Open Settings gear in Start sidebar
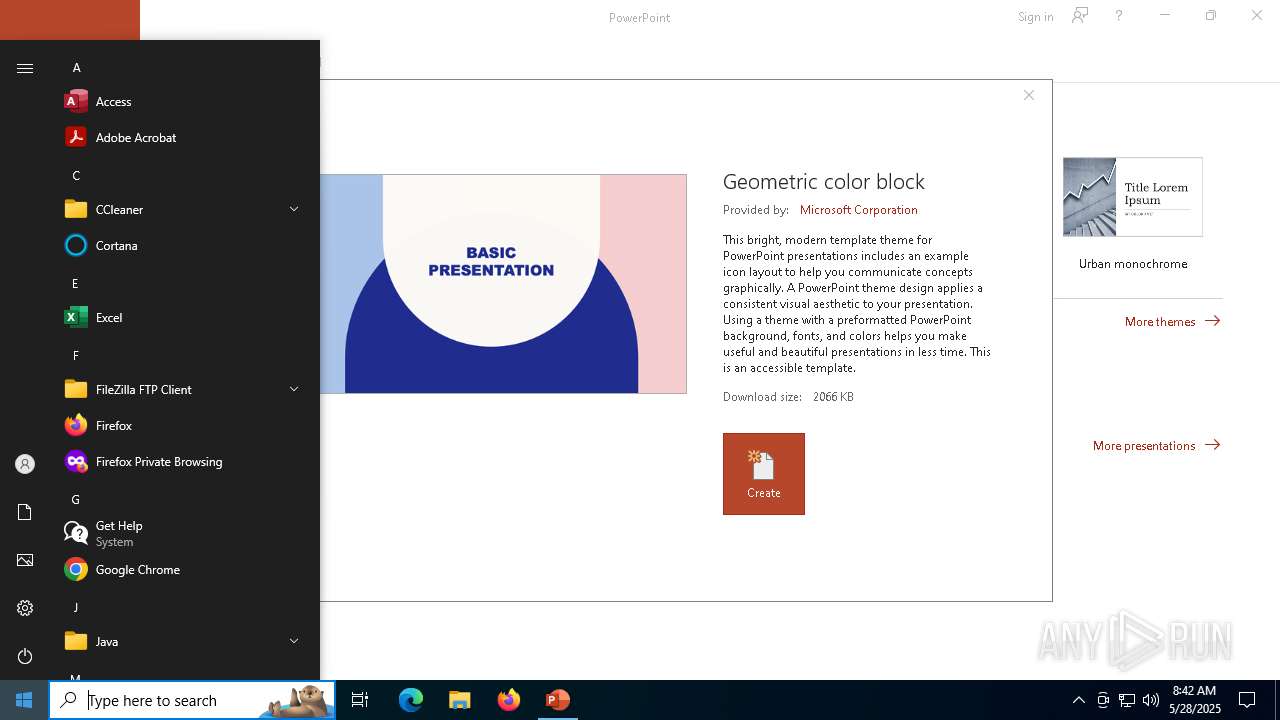The image size is (1280, 720). (25, 608)
